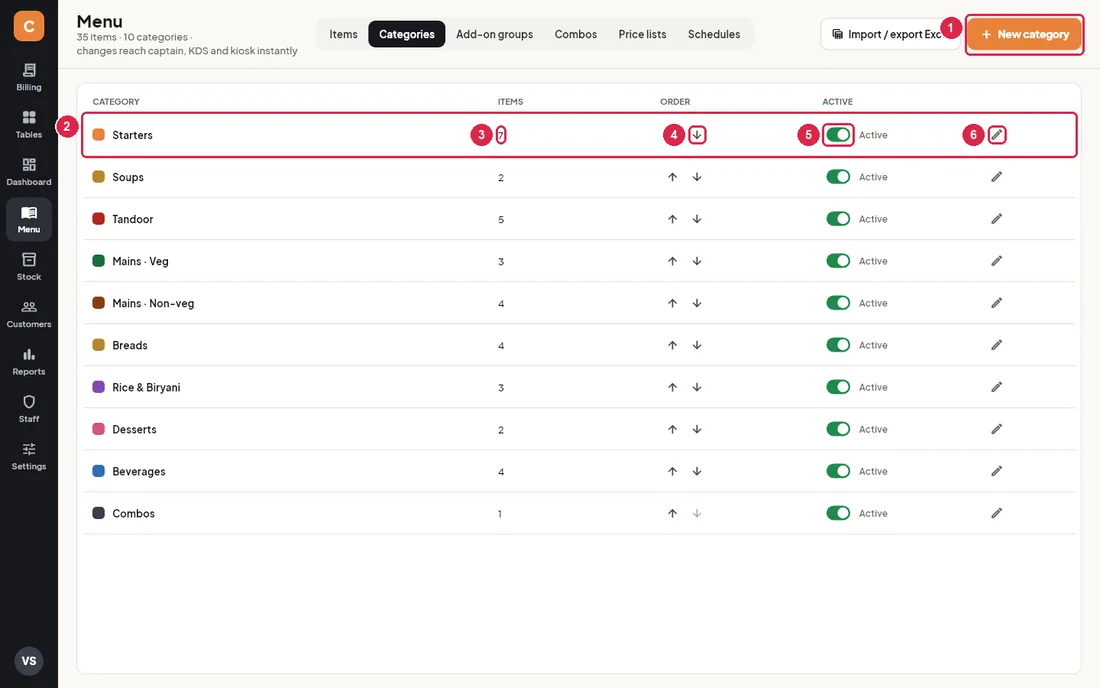Open Settings from the sidebar
The image size is (1100, 688).
(29, 456)
